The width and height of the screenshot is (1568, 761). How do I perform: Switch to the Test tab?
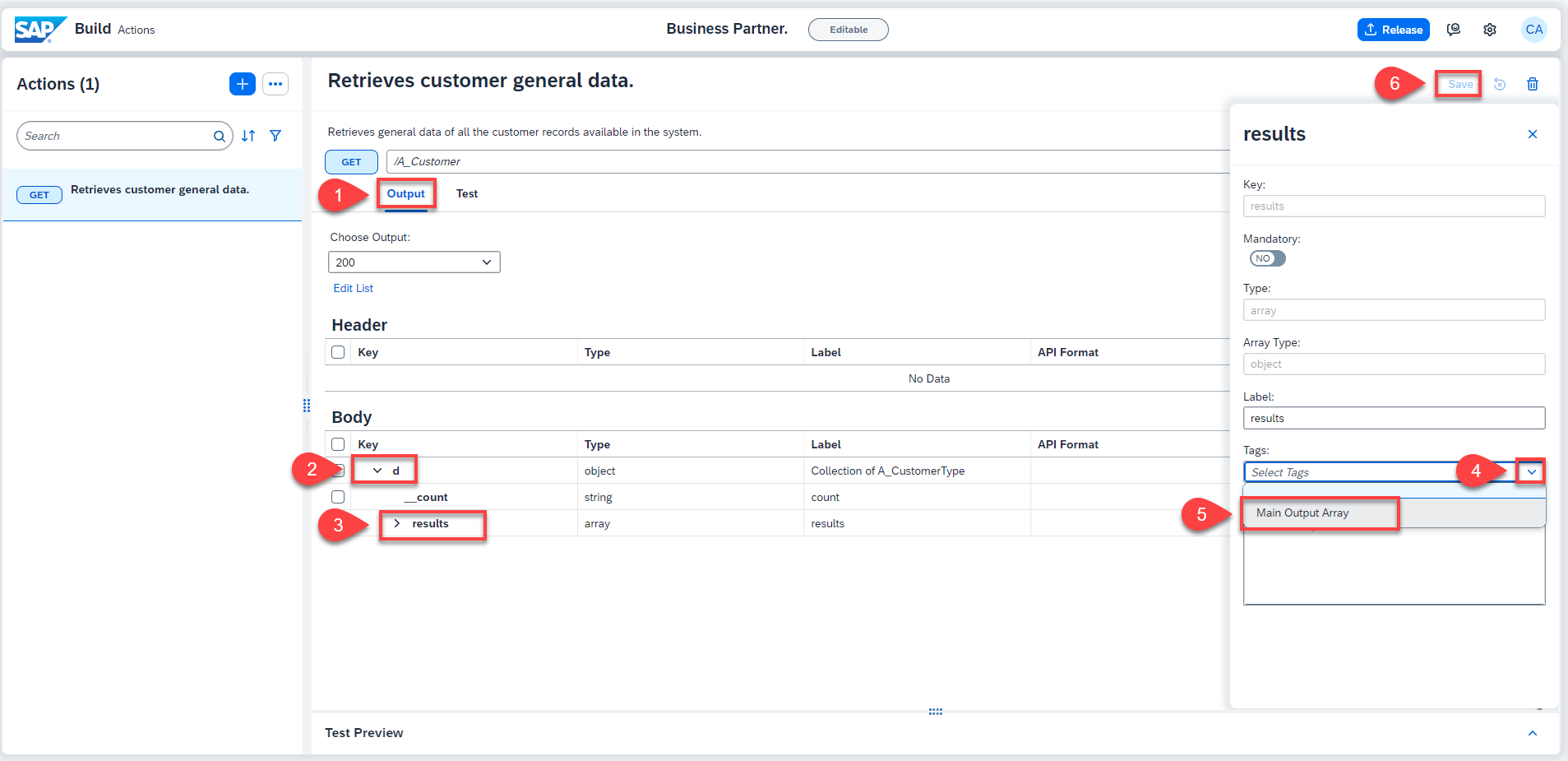pos(467,194)
